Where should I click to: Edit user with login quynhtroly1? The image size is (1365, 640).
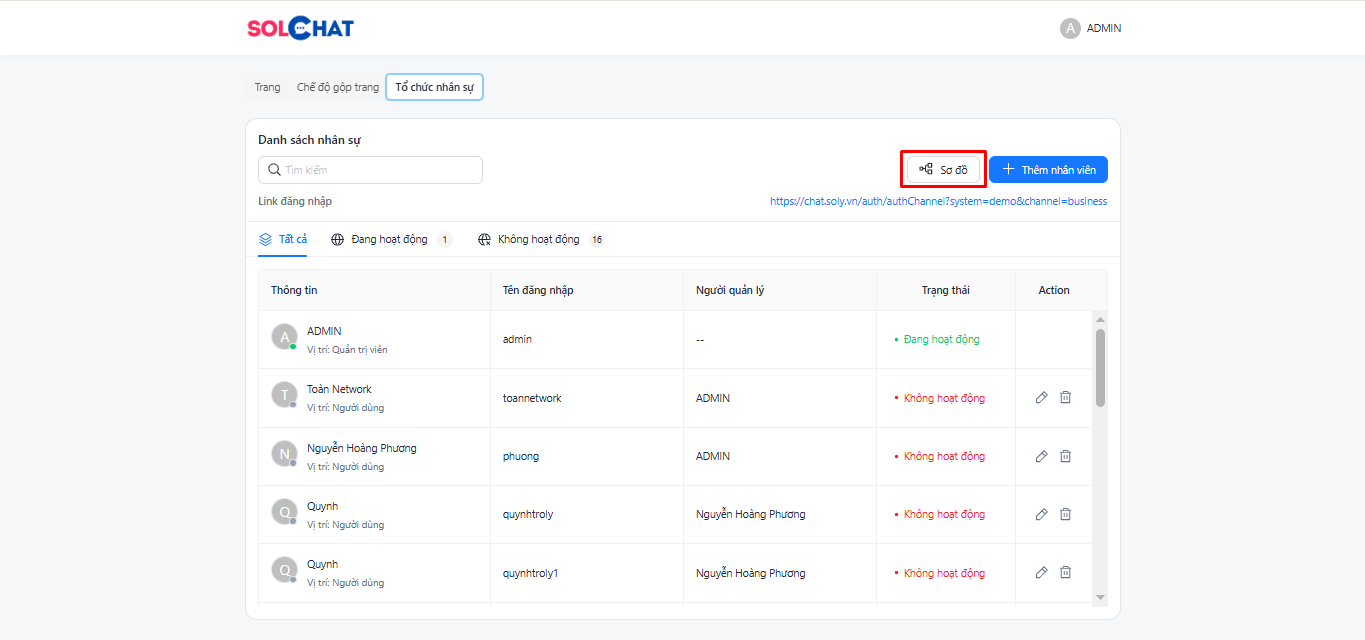1041,573
